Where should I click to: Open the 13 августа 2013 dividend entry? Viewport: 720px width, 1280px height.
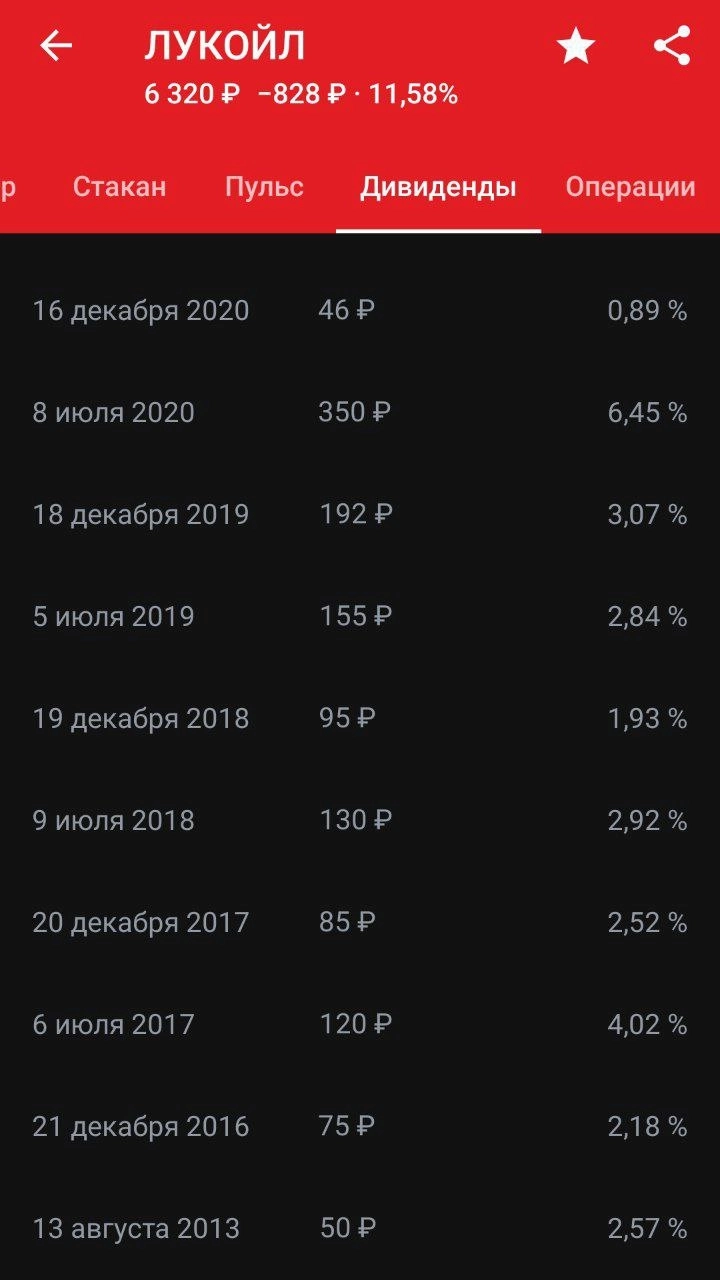tap(360, 1229)
